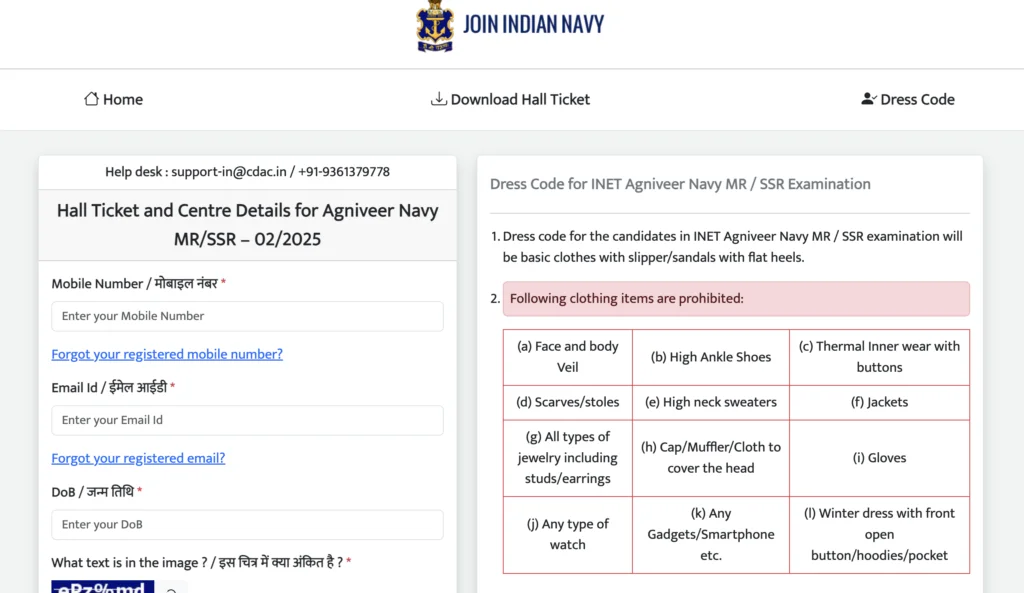This screenshot has height=593, width=1024.
Task: Click the '(f) Jackets' cell
Action: click(879, 402)
